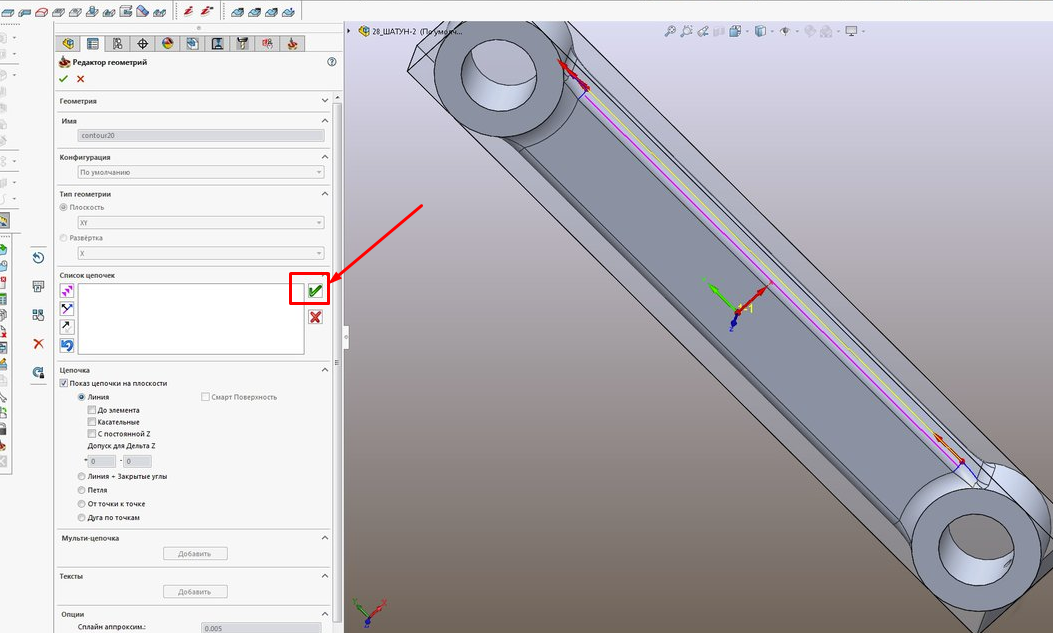
Task: Open the FeatureManager design tree tab
Action: 68,44
